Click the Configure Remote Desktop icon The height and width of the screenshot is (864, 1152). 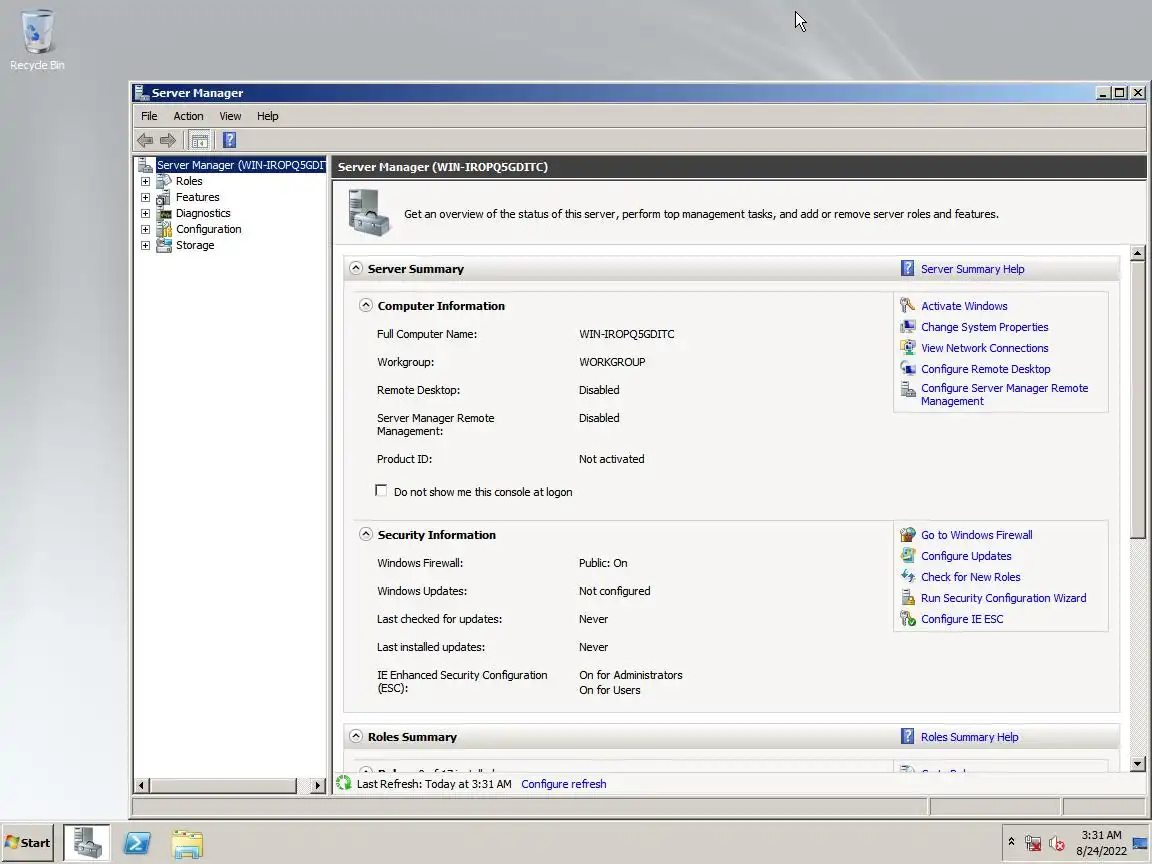[908, 369]
